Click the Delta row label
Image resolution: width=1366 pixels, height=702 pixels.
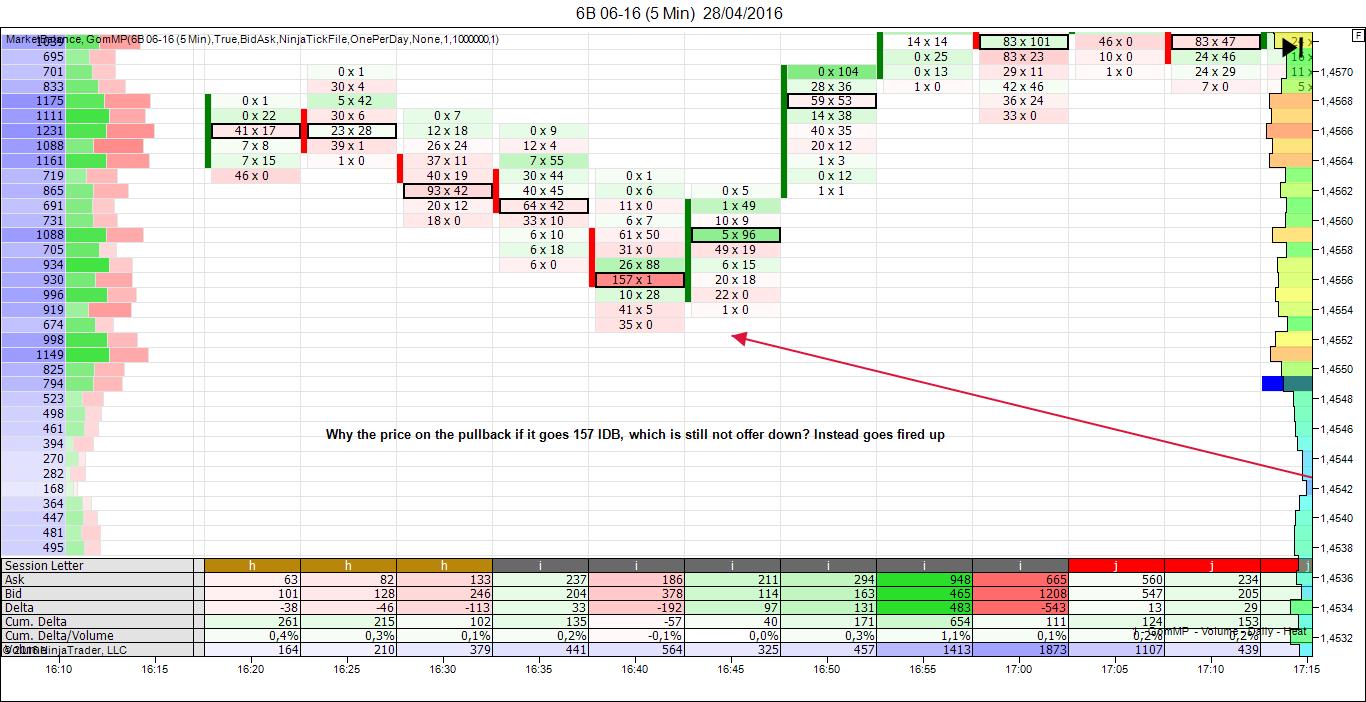(97, 608)
